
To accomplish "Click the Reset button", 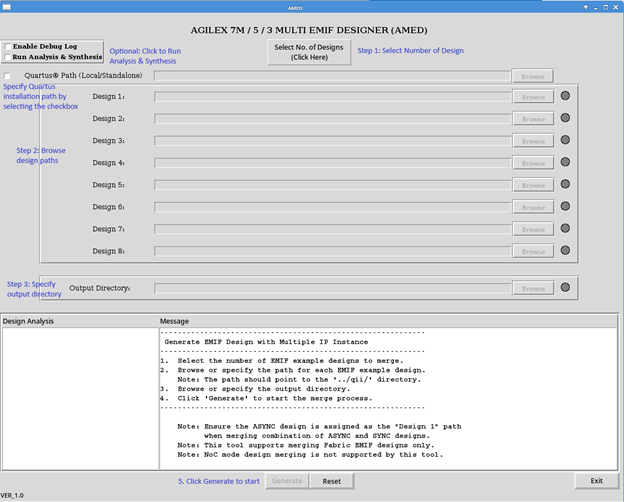I will click(x=332, y=481).
